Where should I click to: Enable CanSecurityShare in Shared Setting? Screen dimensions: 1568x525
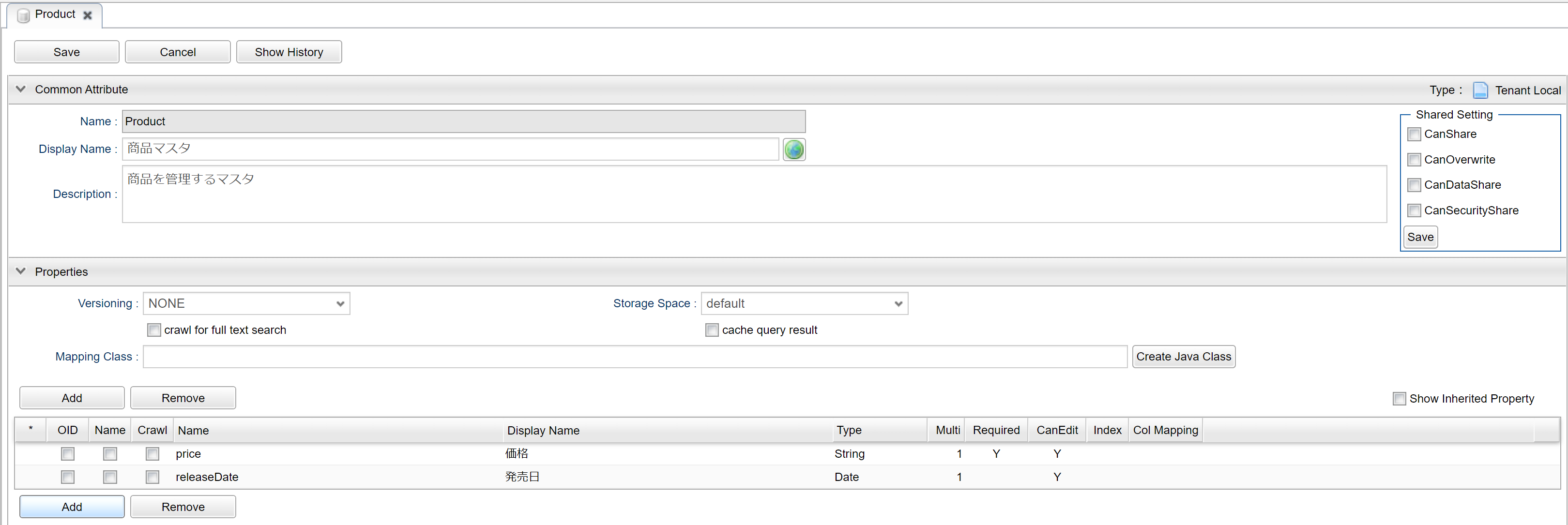coord(1414,210)
